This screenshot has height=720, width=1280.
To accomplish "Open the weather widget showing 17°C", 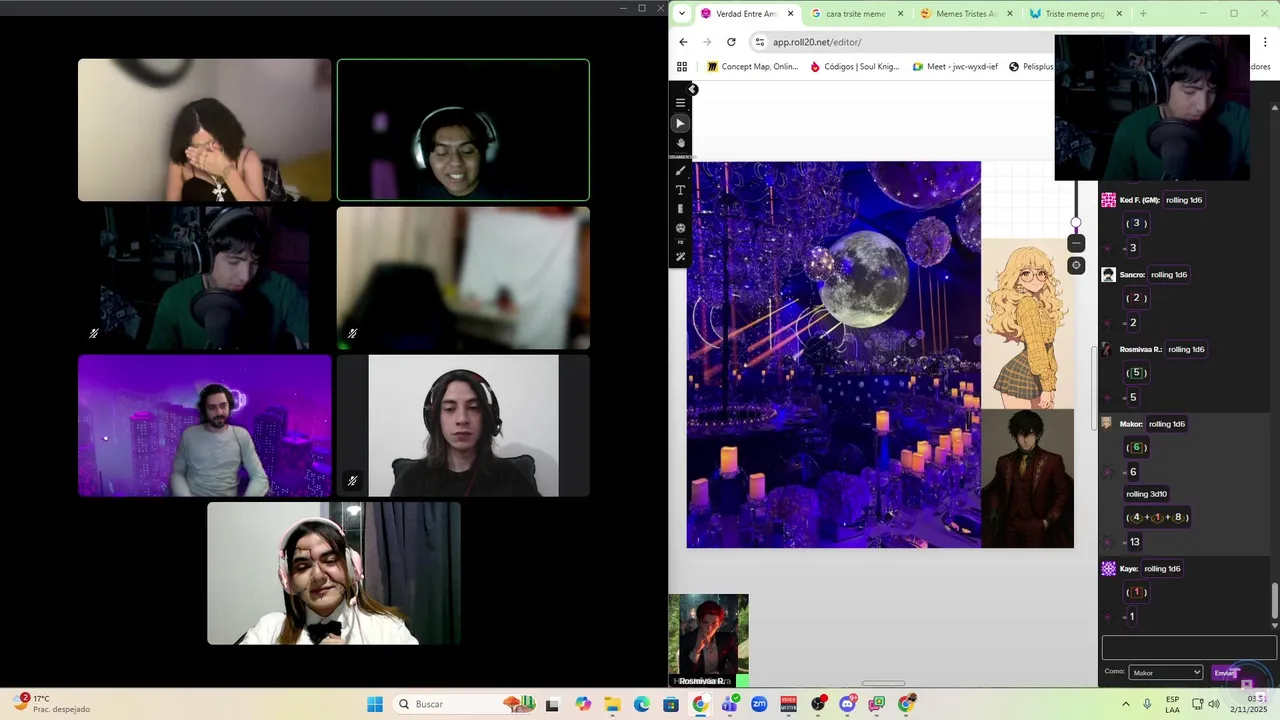I will click(52, 704).
